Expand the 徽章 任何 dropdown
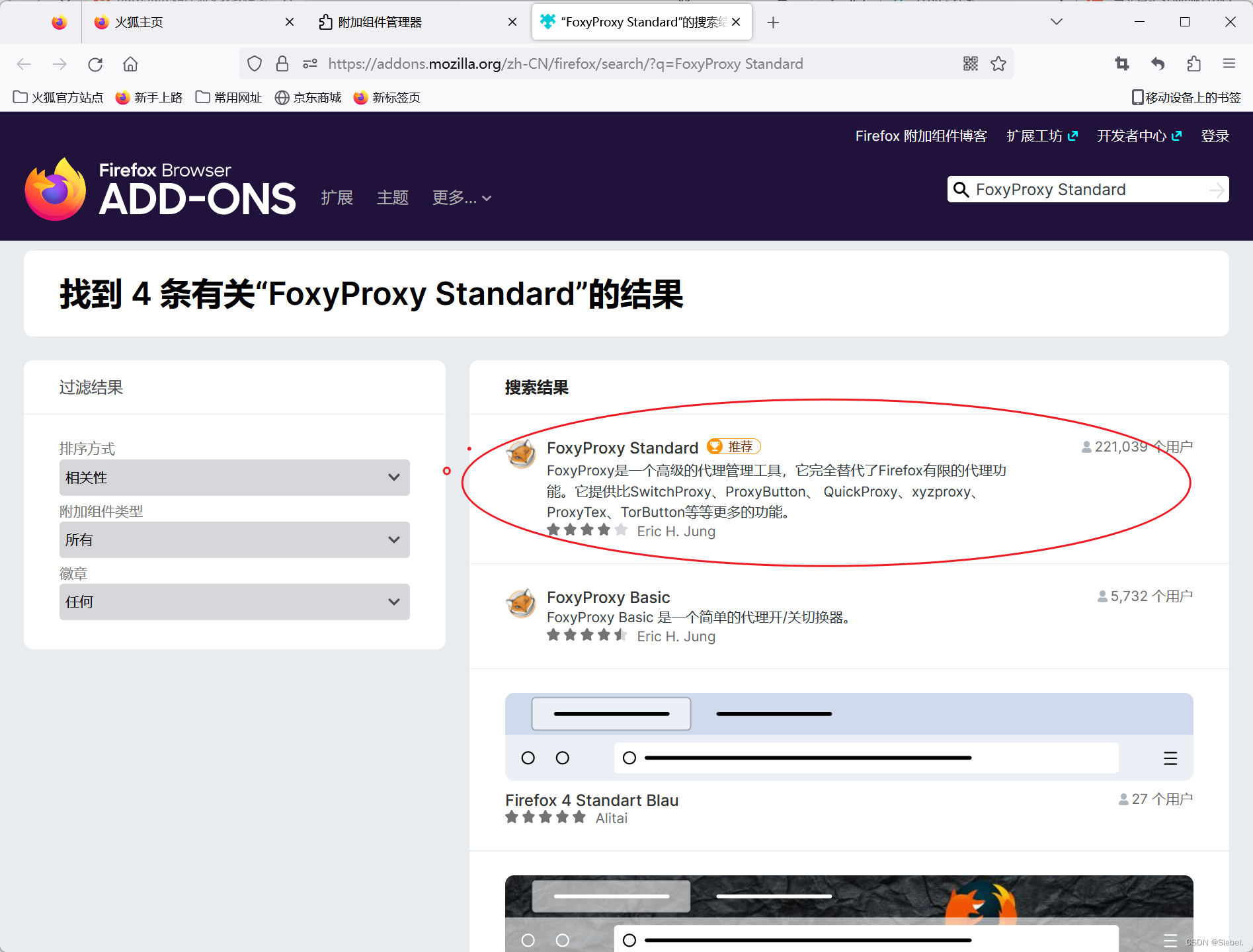This screenshot has width=1253, height=952. point(235,602)
